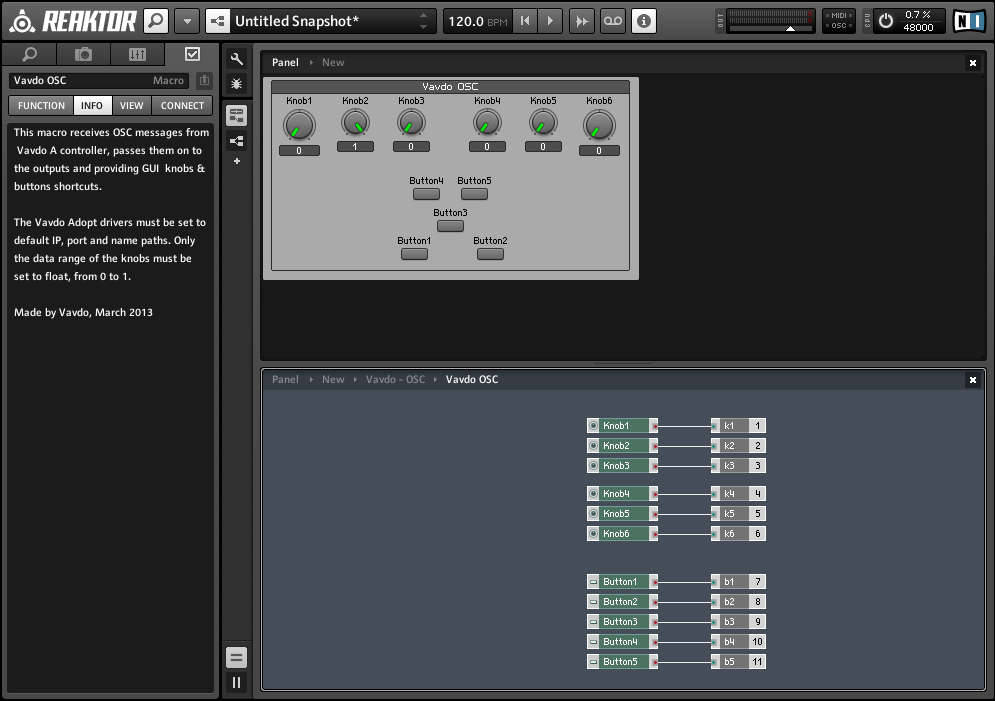Adjust the Knob4 dial
The image size is (995, 701).
pyautogui.click(x=487, y=122)
